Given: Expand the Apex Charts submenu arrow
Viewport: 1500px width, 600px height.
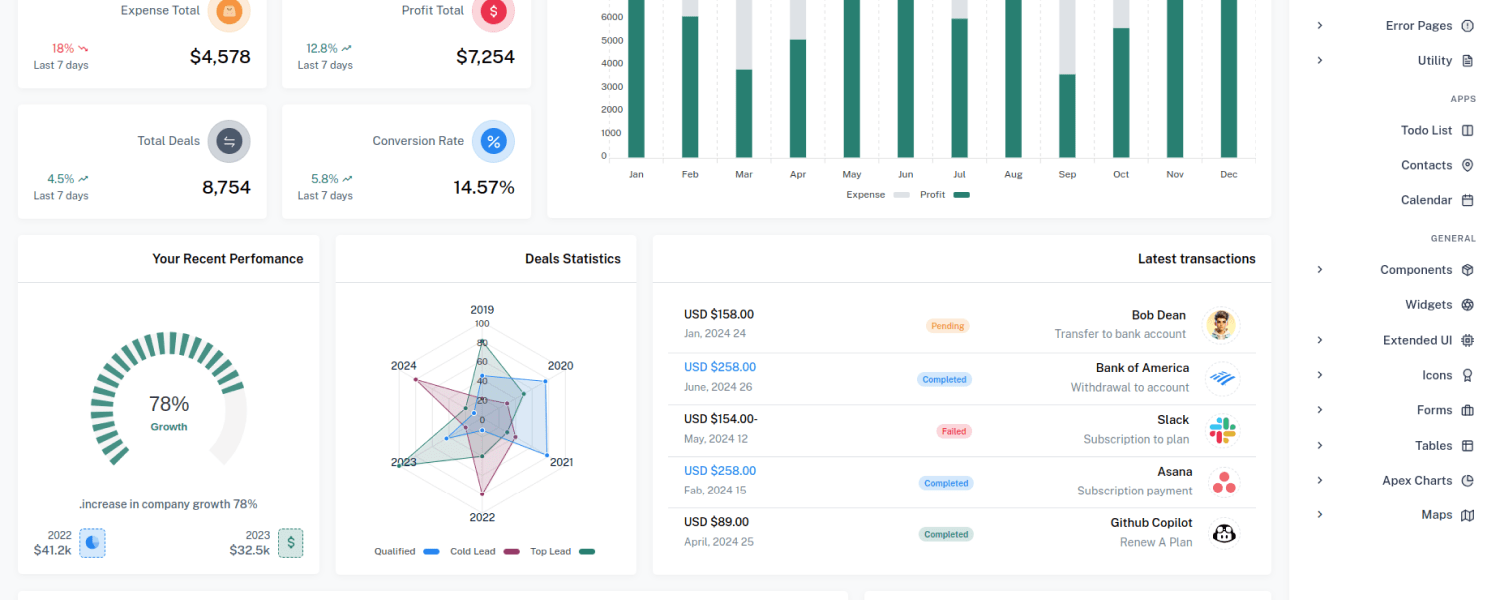Looking at the screenshot, I should (1320, 480).
